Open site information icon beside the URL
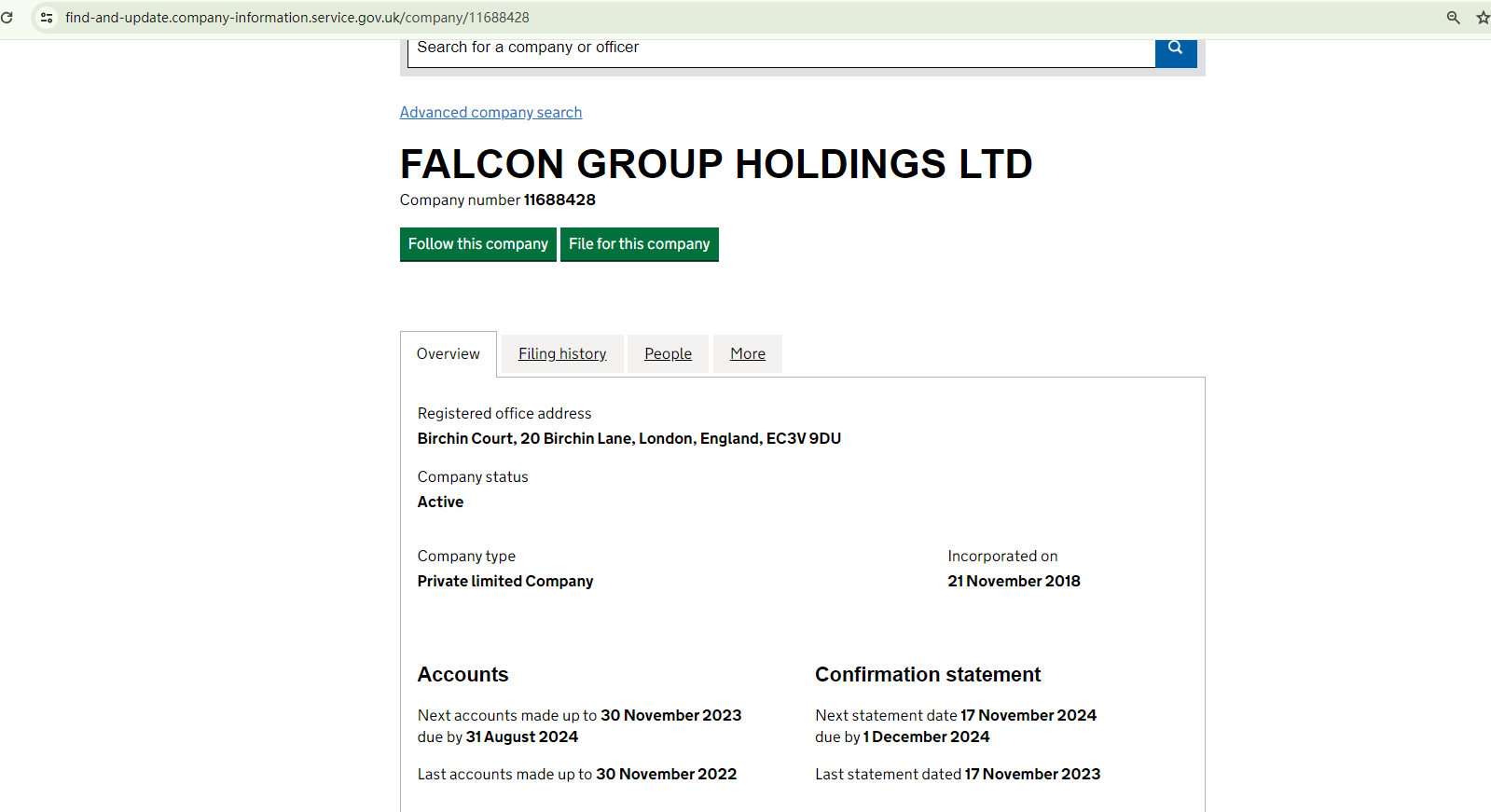 point(47,18)
